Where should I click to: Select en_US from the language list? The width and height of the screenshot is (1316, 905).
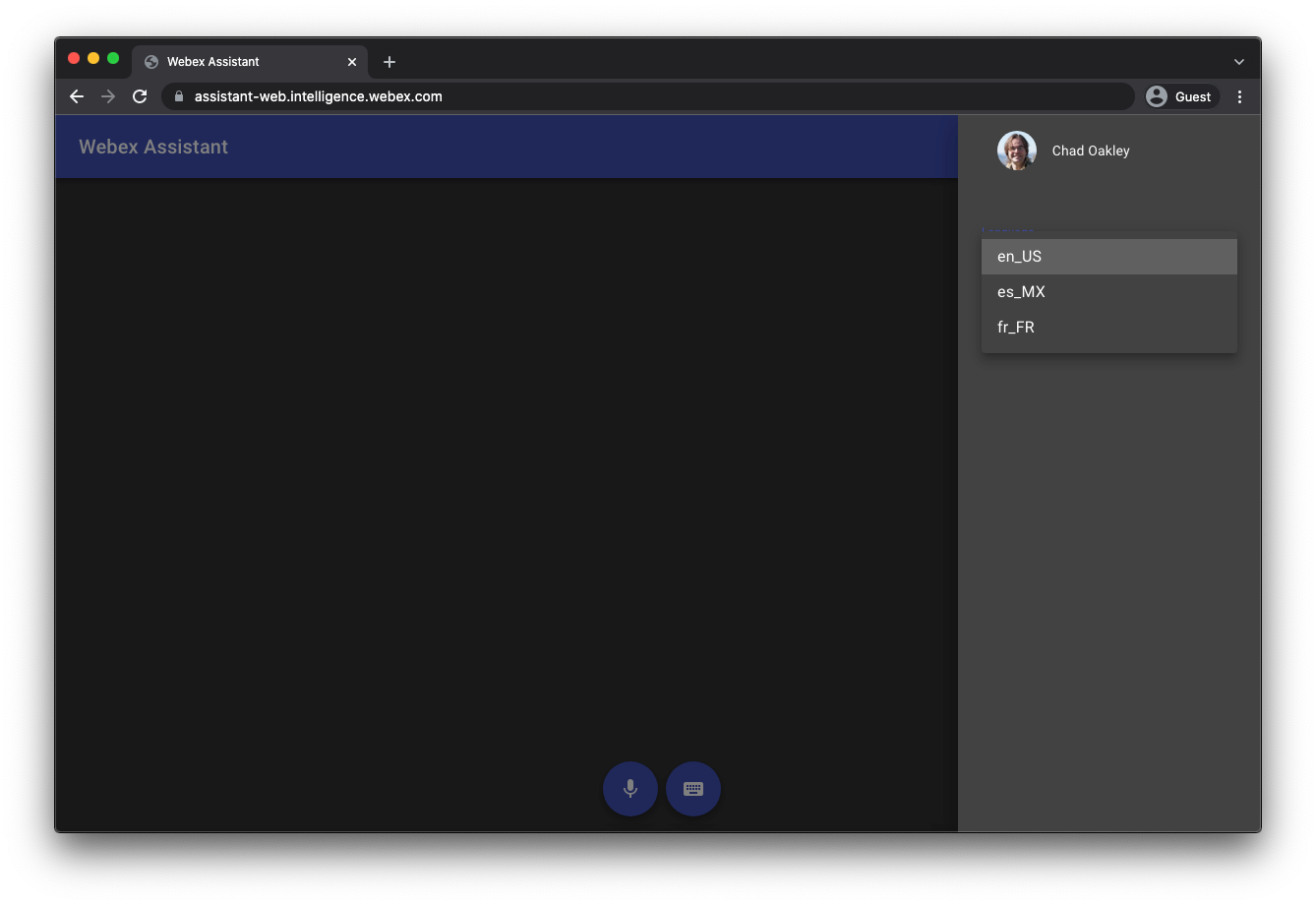tap(1109, 257)
